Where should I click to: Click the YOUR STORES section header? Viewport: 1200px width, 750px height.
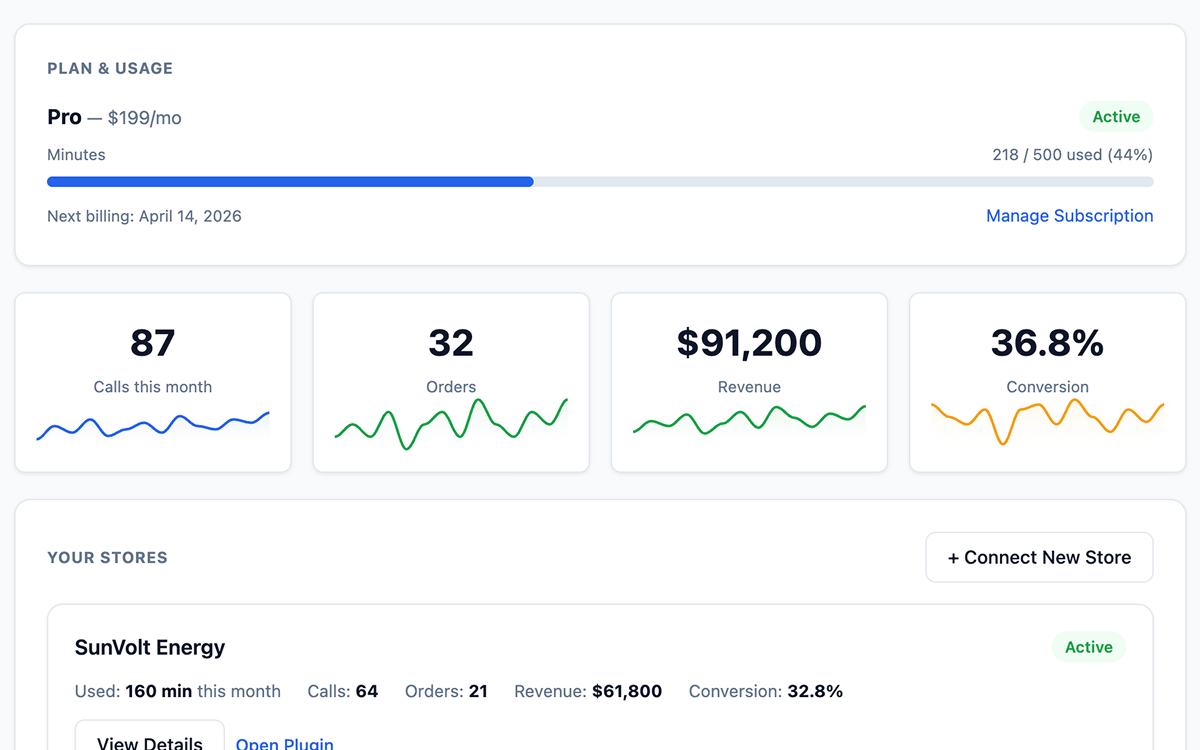[x=107, y=557]
